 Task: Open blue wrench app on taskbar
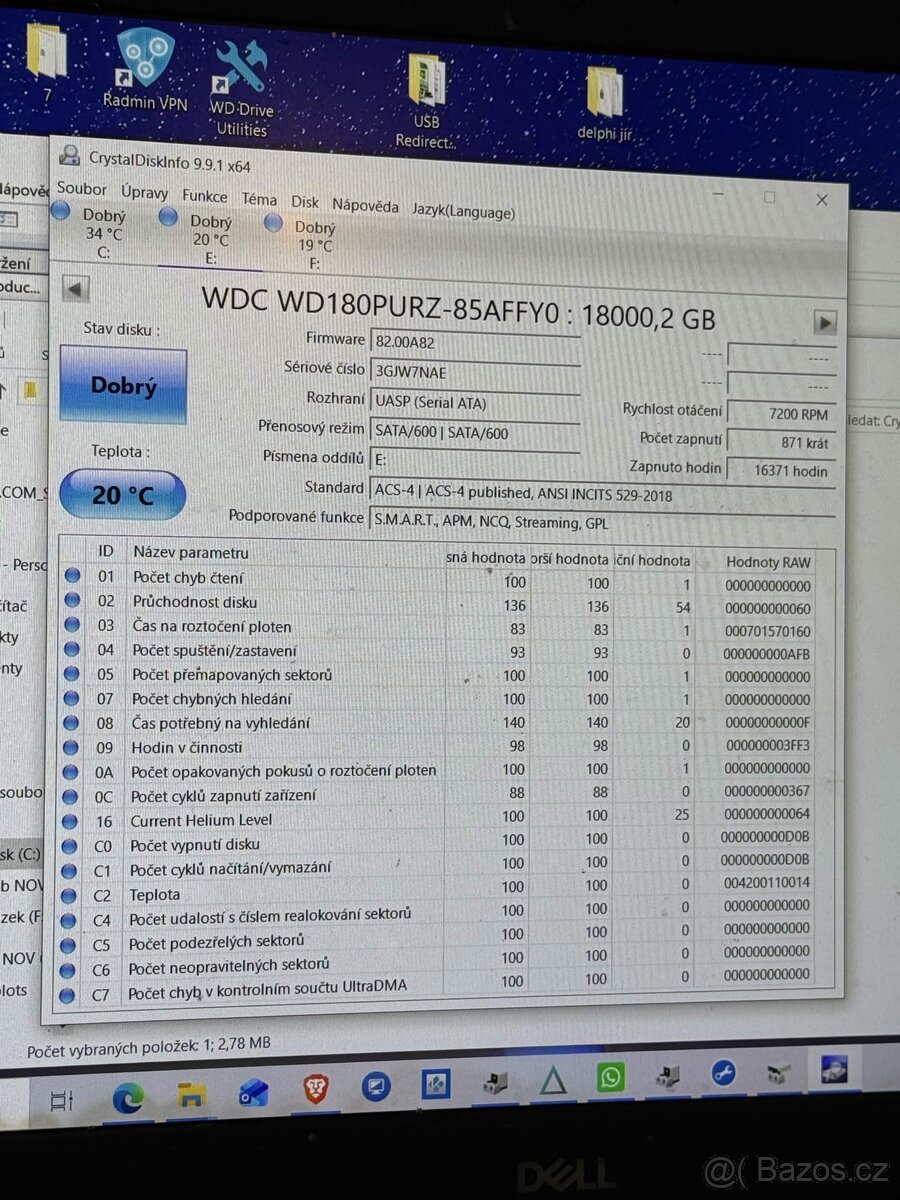pyautogui.click(x=724, y=1074)
